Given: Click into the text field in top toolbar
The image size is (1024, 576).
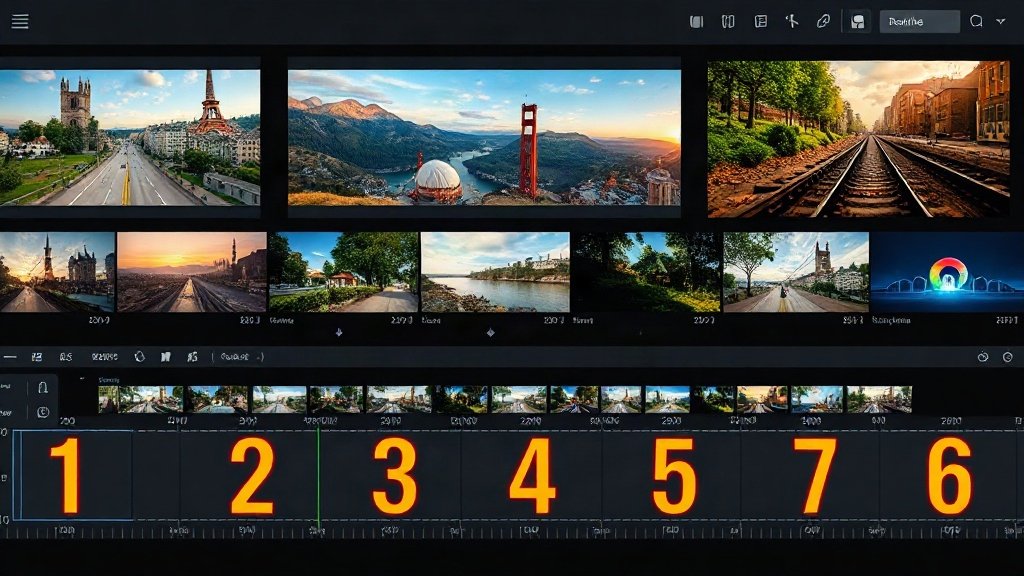Looking at the screenshot, I should (920, 22).
